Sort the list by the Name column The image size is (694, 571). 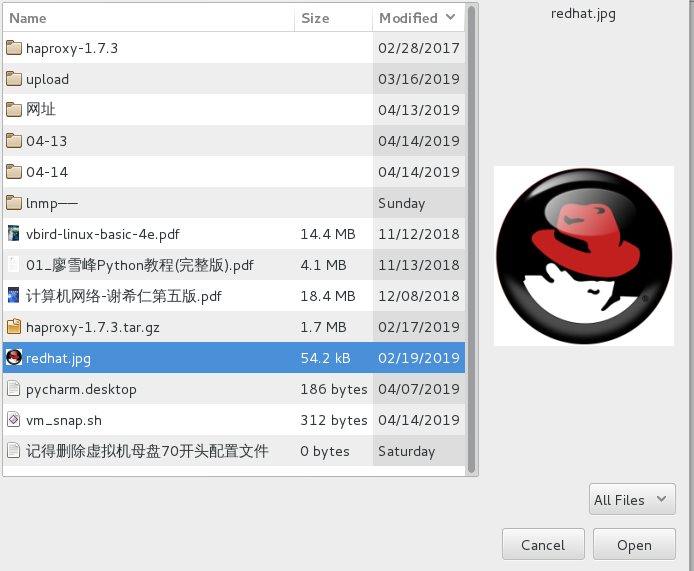click(x=148, y=18)
